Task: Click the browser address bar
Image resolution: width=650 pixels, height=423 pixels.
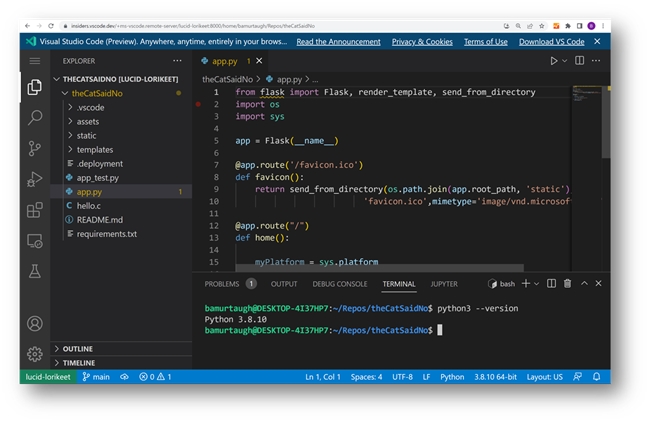Action: [x=282, y=26]
